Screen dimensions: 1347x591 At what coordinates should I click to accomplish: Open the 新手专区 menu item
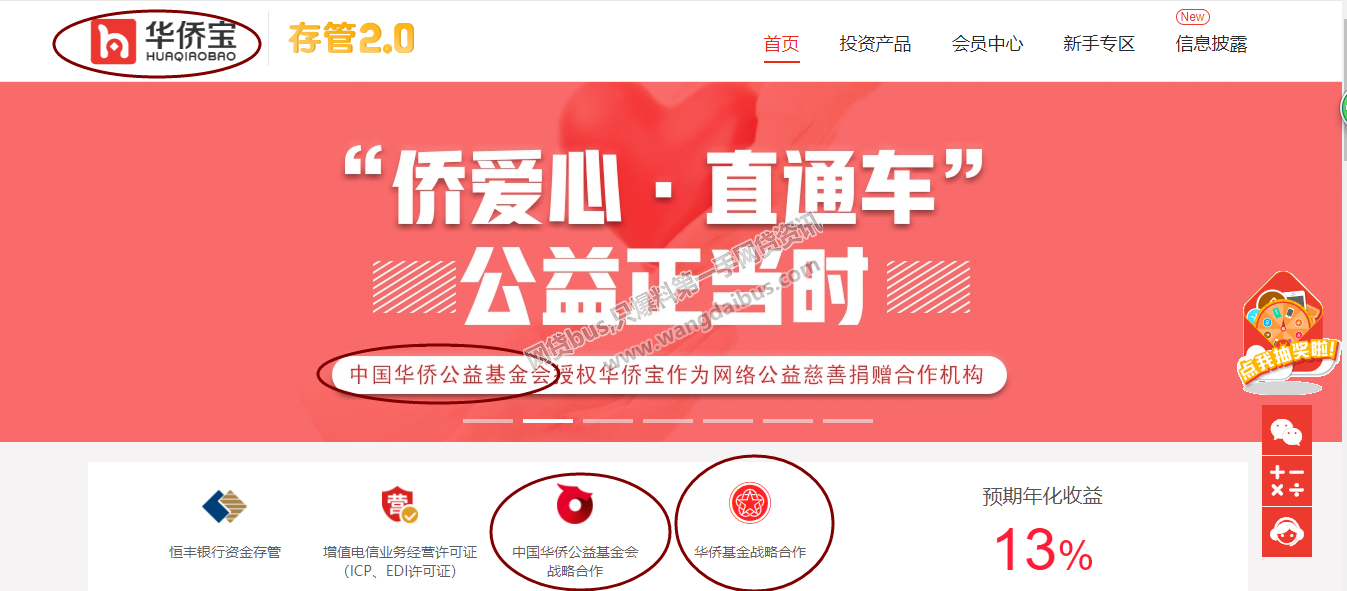coord(1099,44)
